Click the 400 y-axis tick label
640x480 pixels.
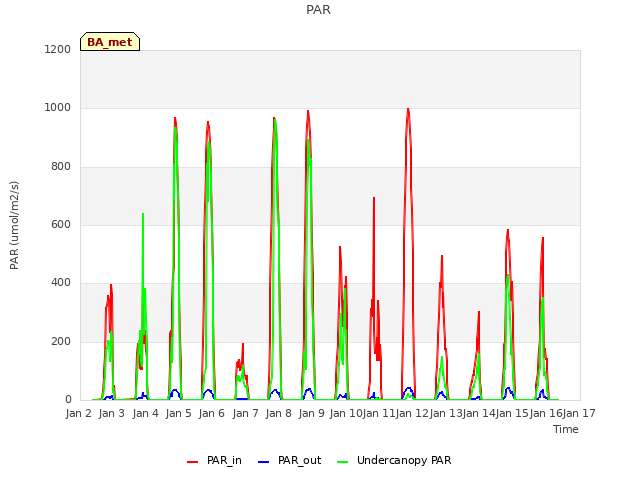pyautogui.click(x=61, y=283)
